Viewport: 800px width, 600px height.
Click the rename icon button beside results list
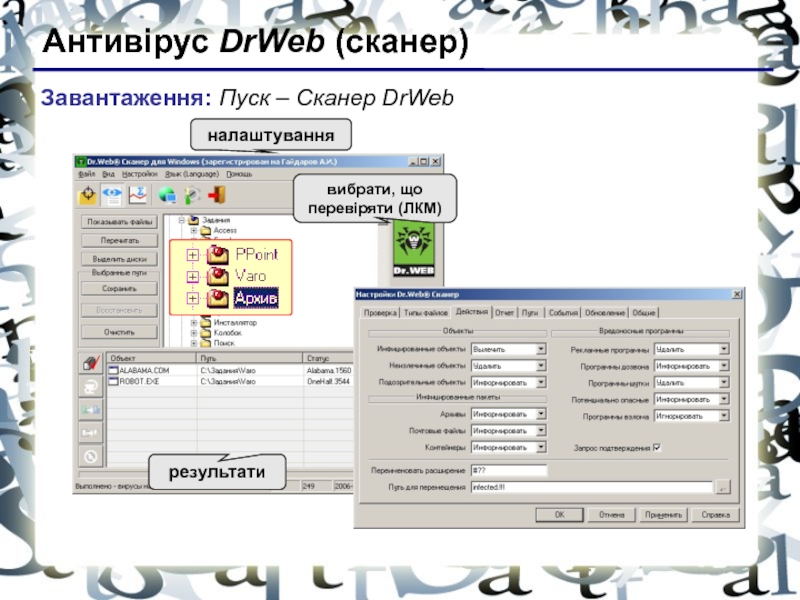coord(91,410)
